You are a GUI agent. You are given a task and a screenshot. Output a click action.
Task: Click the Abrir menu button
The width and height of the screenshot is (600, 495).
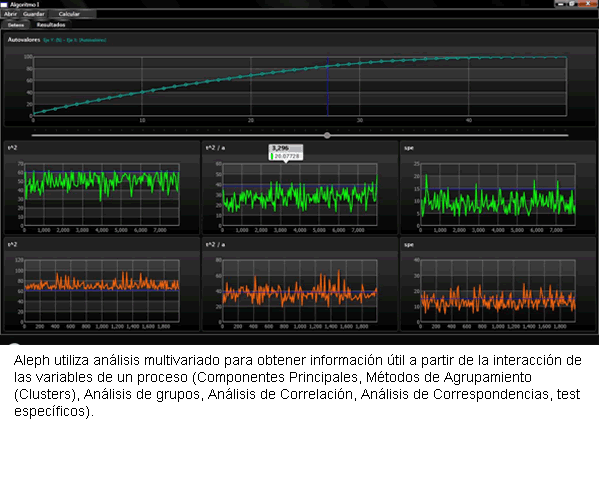pyautogui.click(x=11, y=14)
